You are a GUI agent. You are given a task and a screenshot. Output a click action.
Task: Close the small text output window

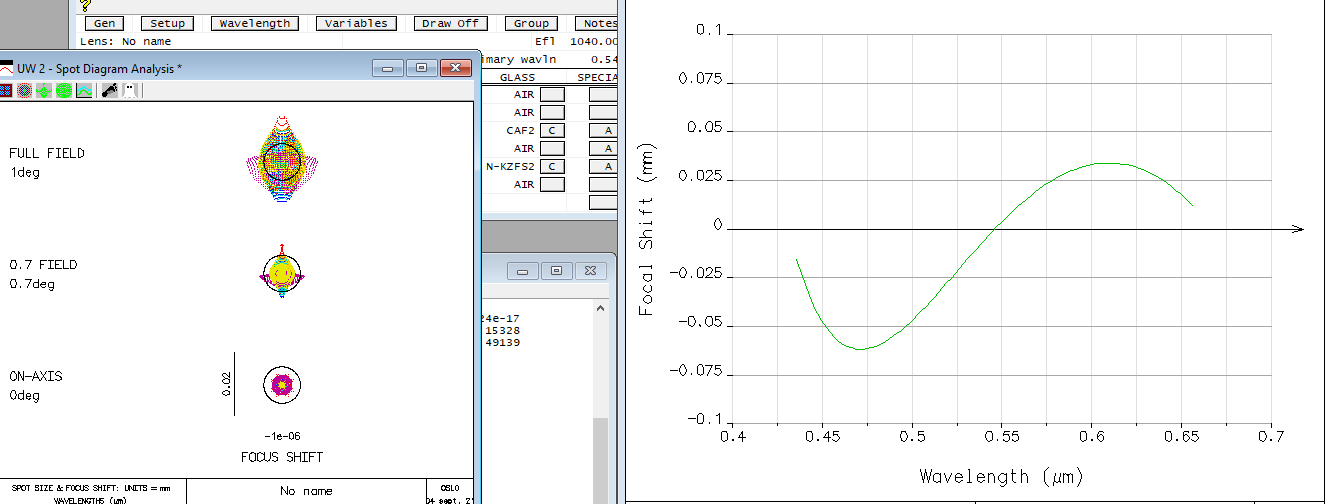pos(591,270)
